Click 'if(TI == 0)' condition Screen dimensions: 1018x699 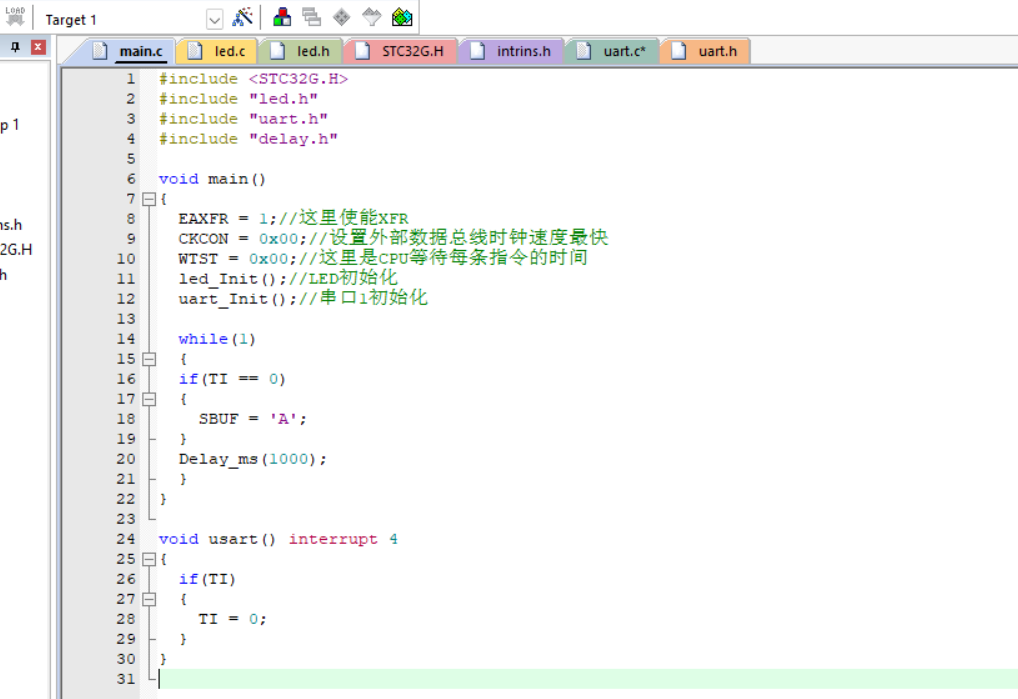232,379
